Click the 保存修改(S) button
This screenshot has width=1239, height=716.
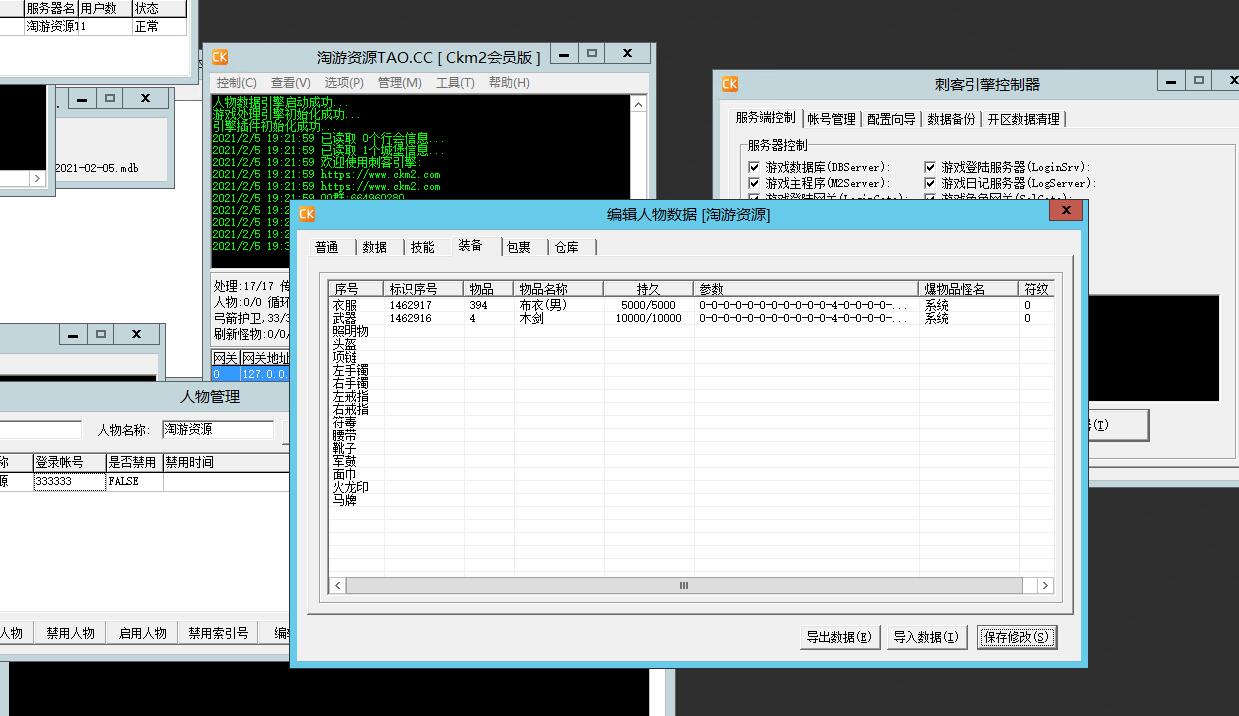click(1016, 637)
